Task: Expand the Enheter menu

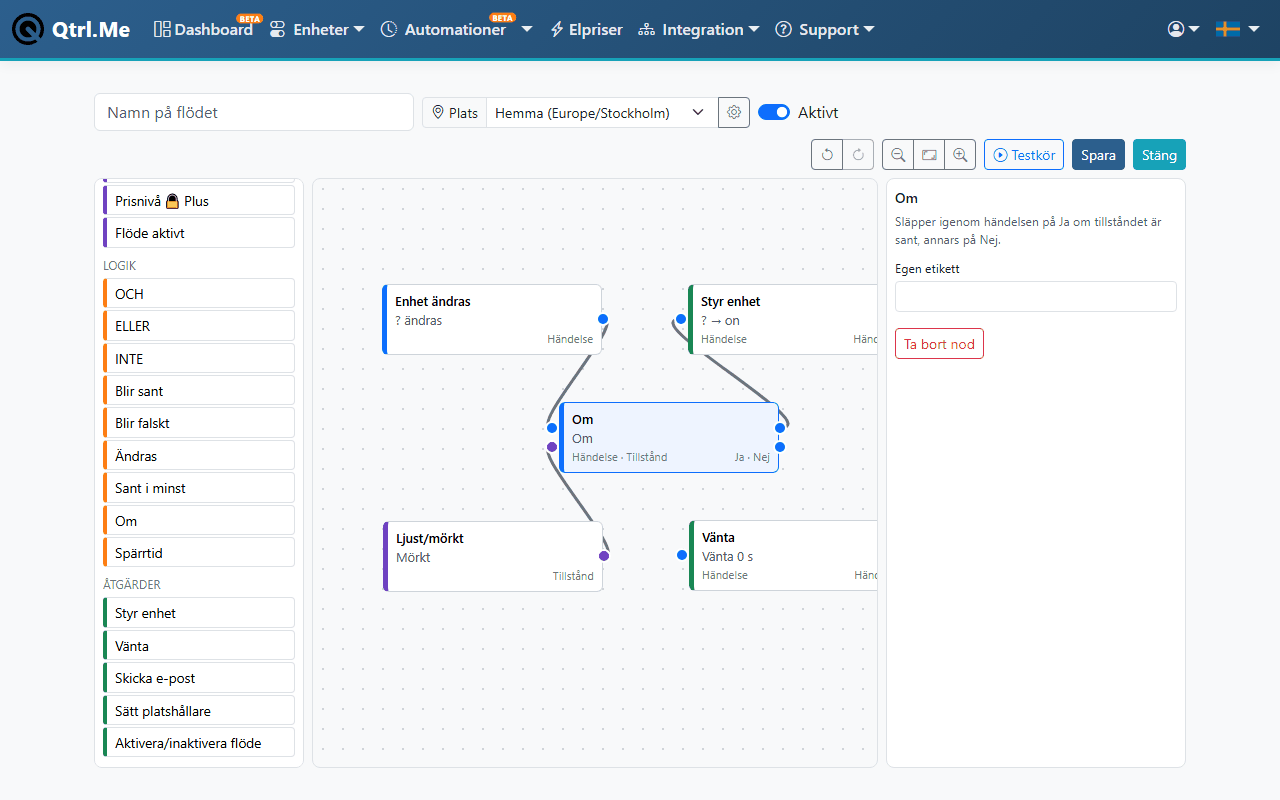Action: pos(317,29)
